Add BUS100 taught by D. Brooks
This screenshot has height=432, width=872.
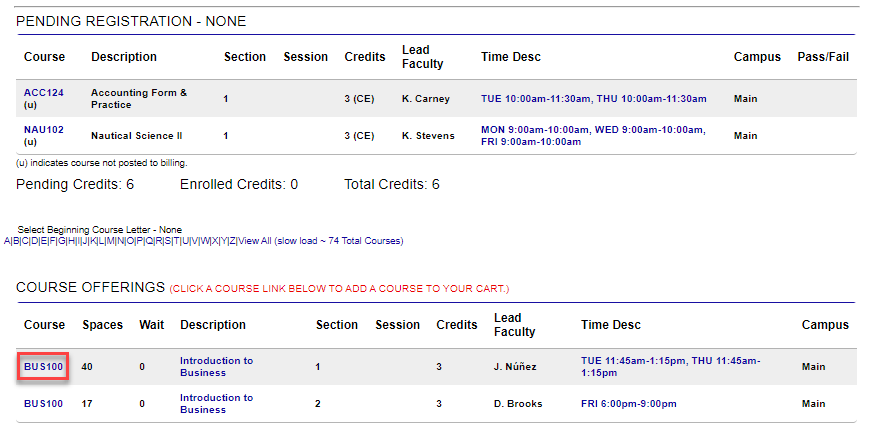(x=43, y=404)
